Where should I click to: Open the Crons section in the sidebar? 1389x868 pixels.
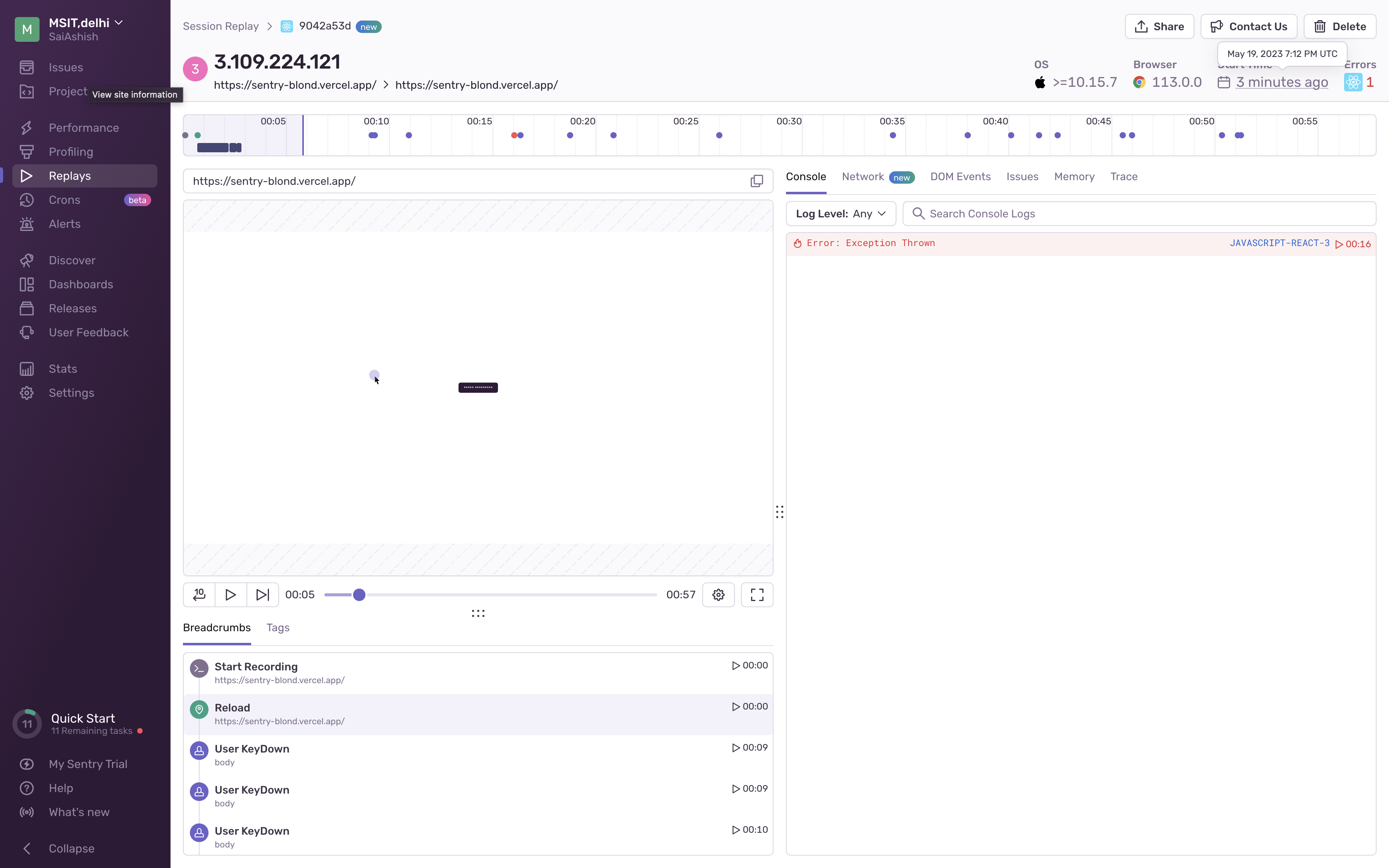(x=64, y=200)
